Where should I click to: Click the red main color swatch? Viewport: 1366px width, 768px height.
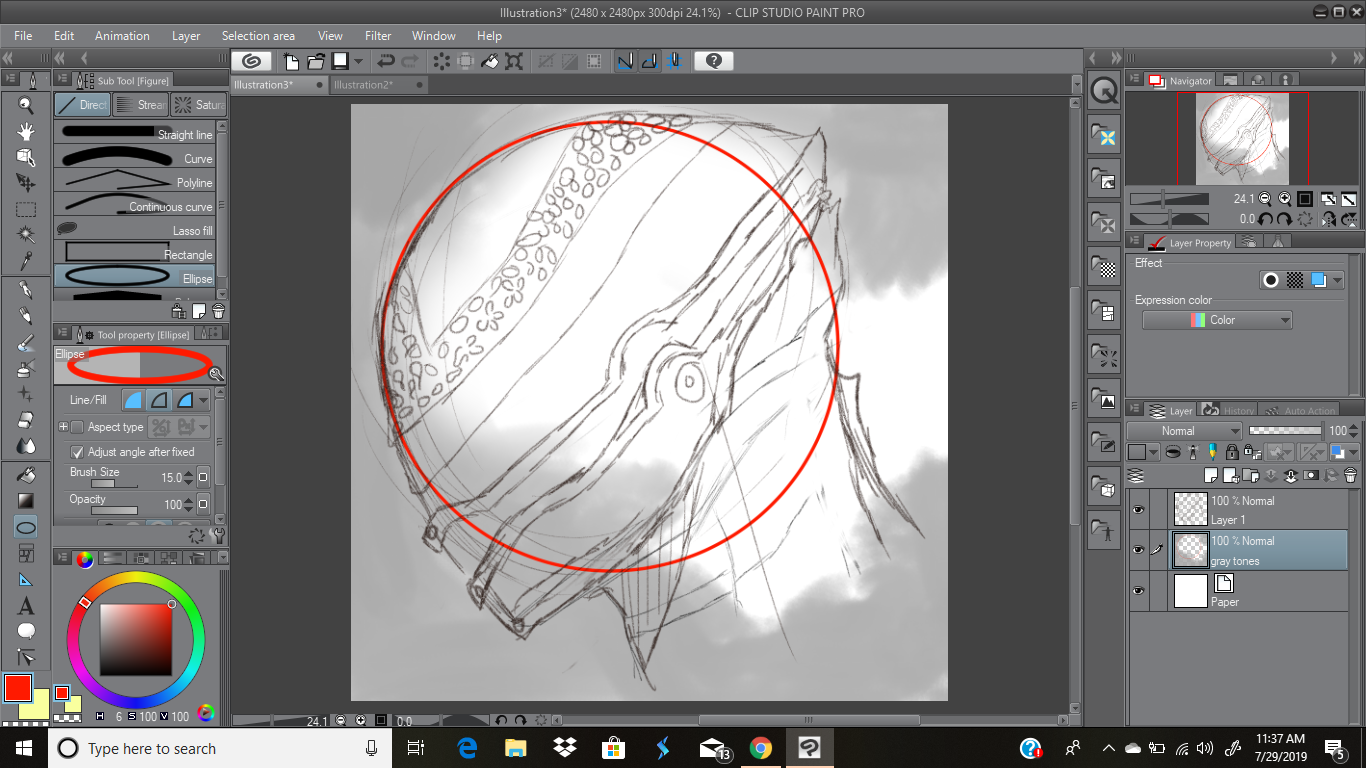17,688
